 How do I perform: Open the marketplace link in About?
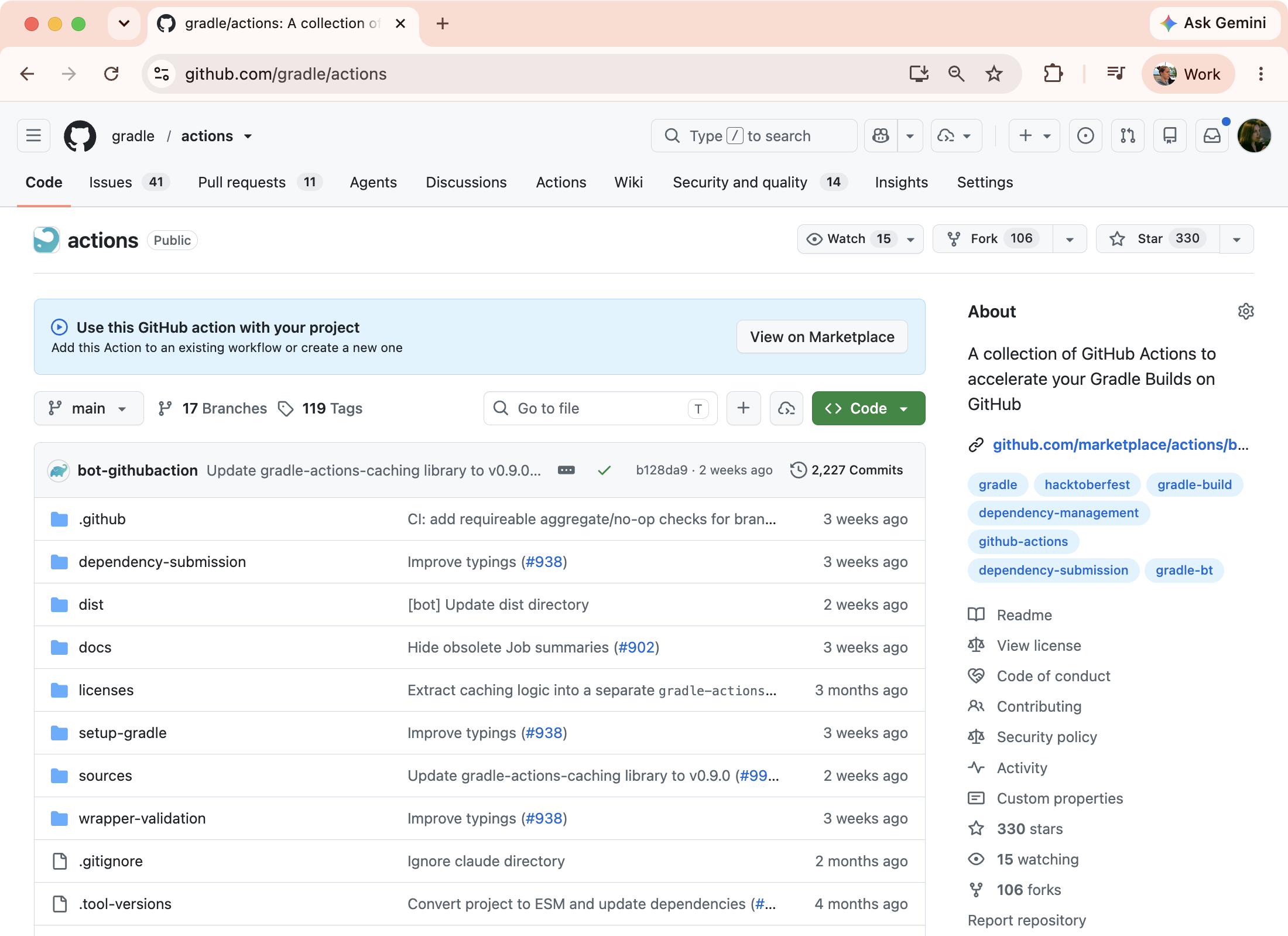click(x=1121, y=445)
